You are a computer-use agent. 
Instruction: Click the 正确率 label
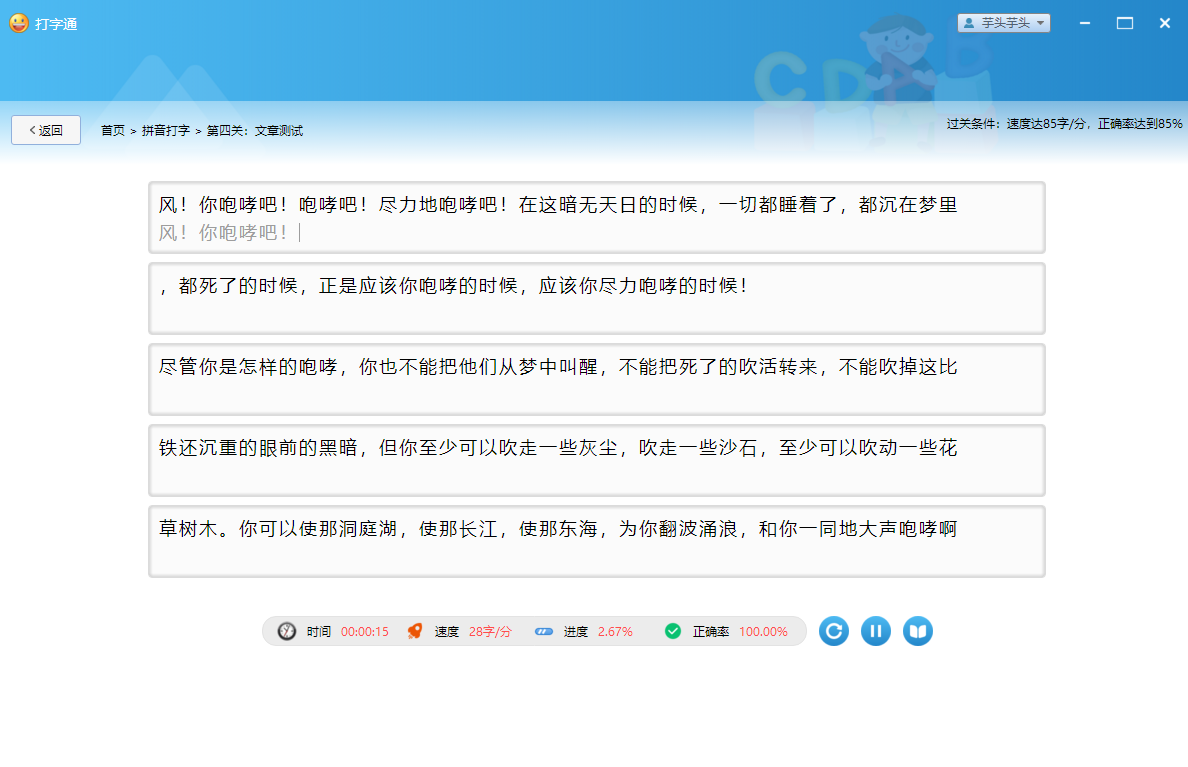[711, 631]
